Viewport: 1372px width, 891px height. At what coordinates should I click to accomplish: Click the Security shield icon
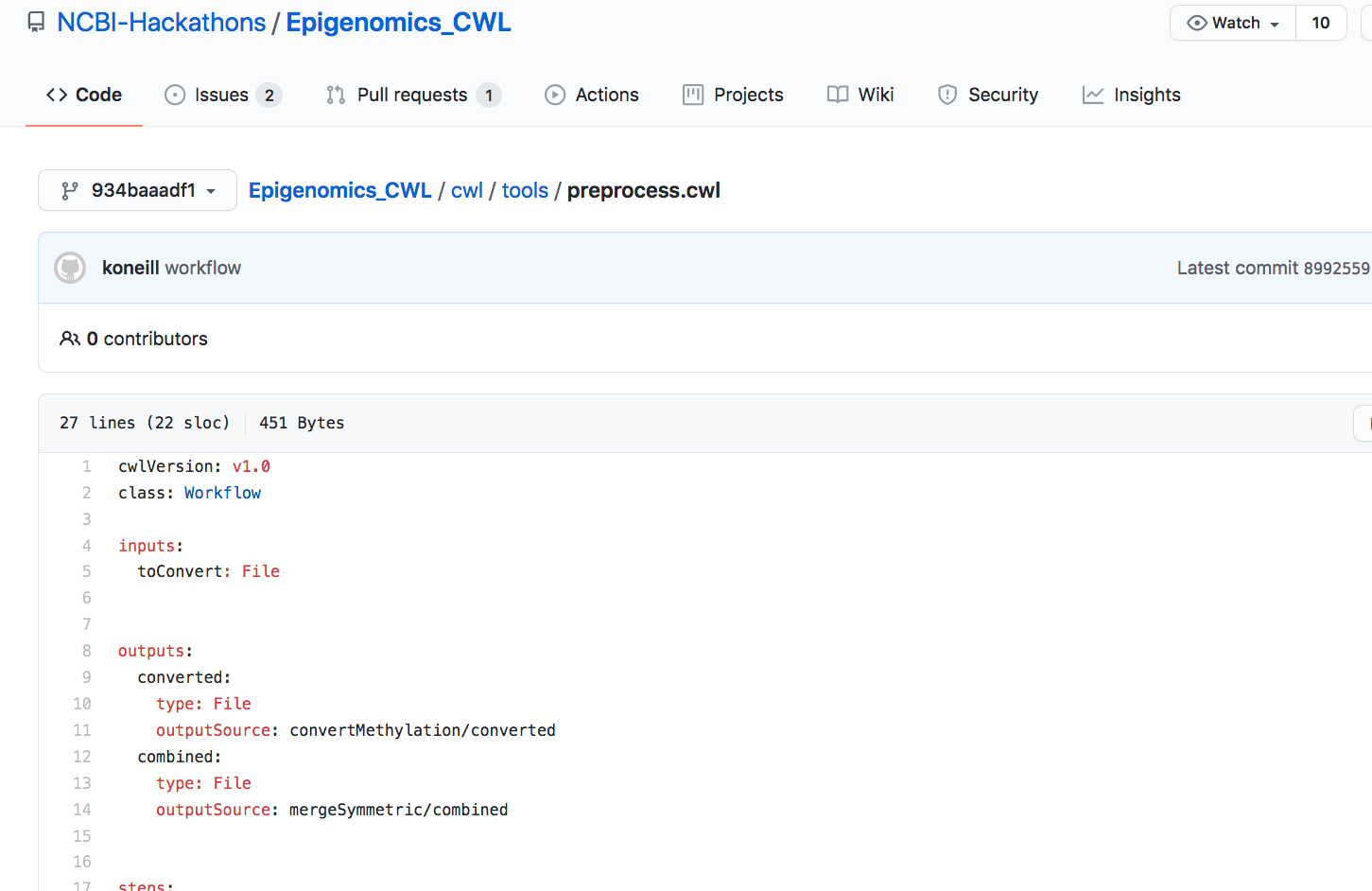pos(947,95)
